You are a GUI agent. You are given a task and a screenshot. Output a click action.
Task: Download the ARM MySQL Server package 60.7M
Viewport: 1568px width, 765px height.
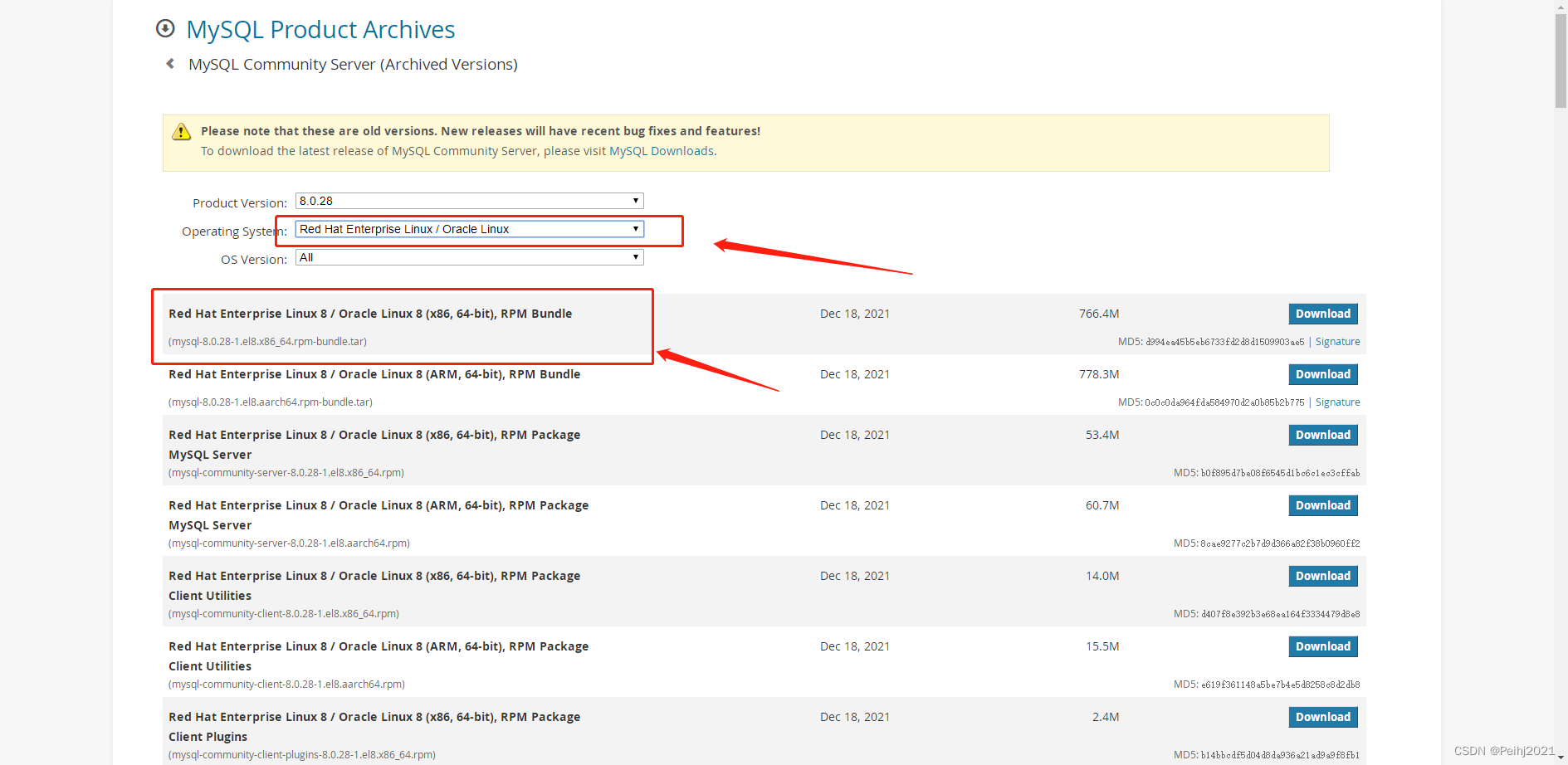click(1323, 505)
